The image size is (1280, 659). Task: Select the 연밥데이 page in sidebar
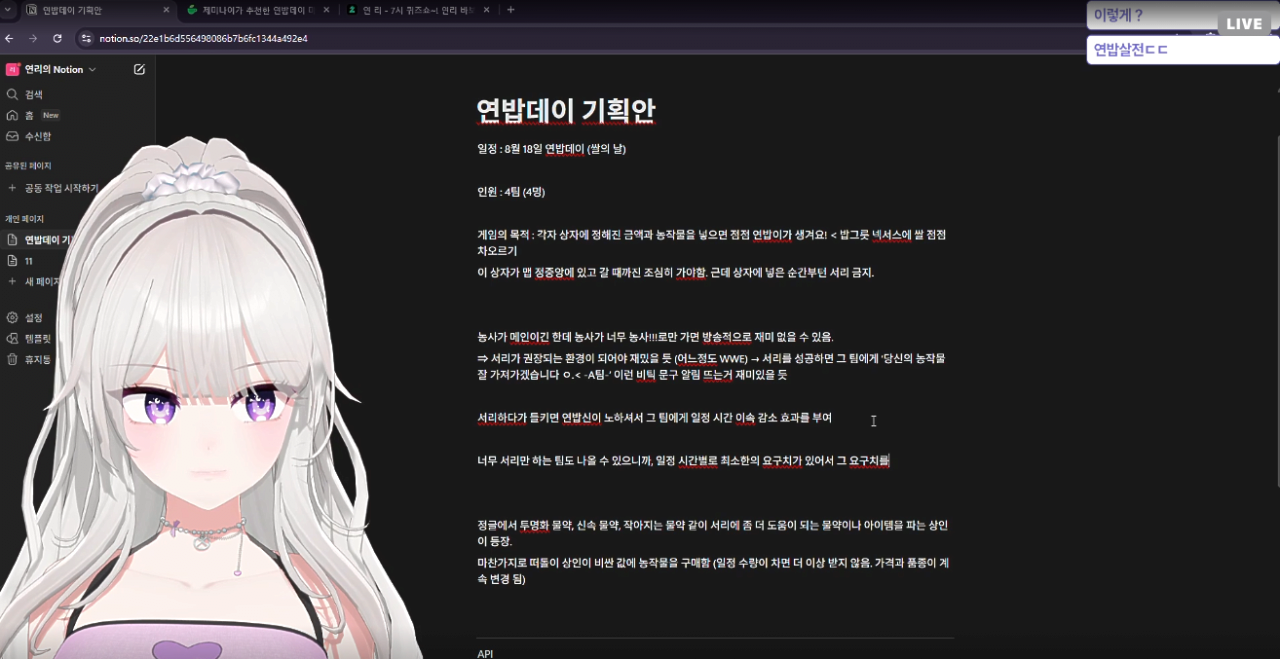click(46, 240)
